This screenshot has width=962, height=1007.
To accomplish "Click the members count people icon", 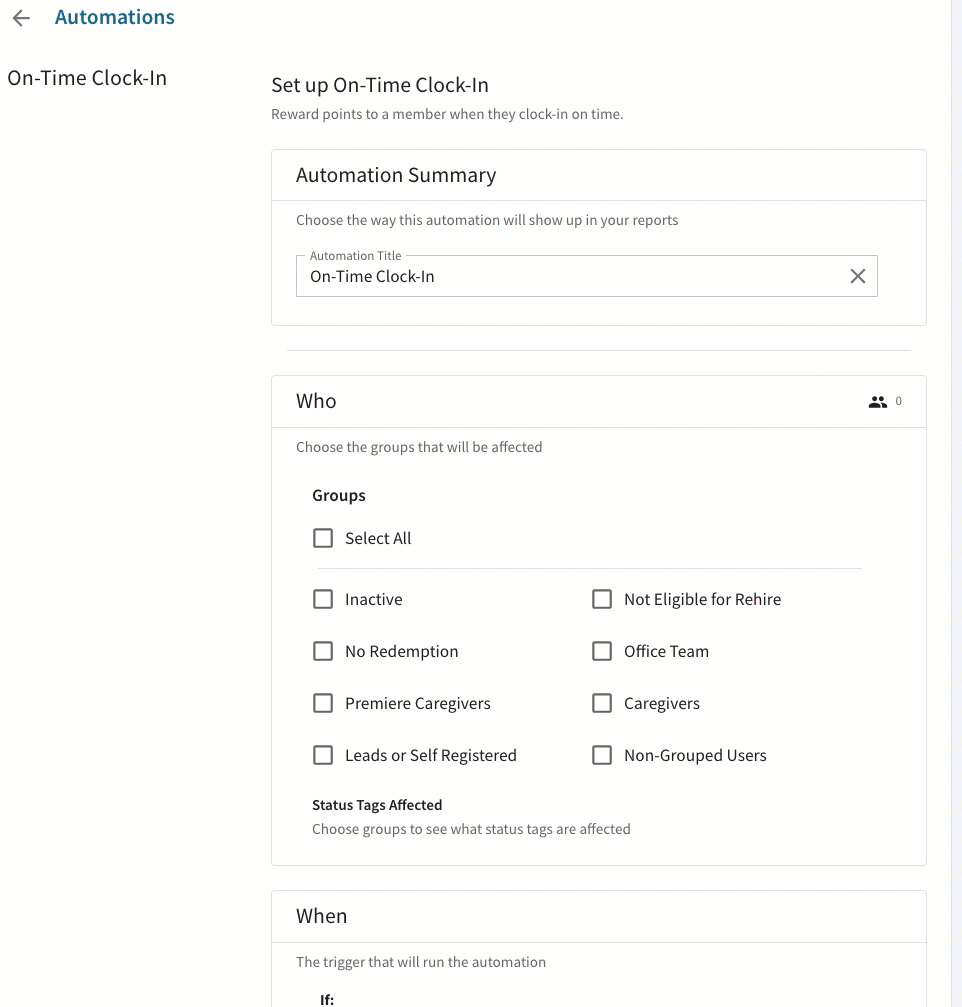I will [877, 402].
